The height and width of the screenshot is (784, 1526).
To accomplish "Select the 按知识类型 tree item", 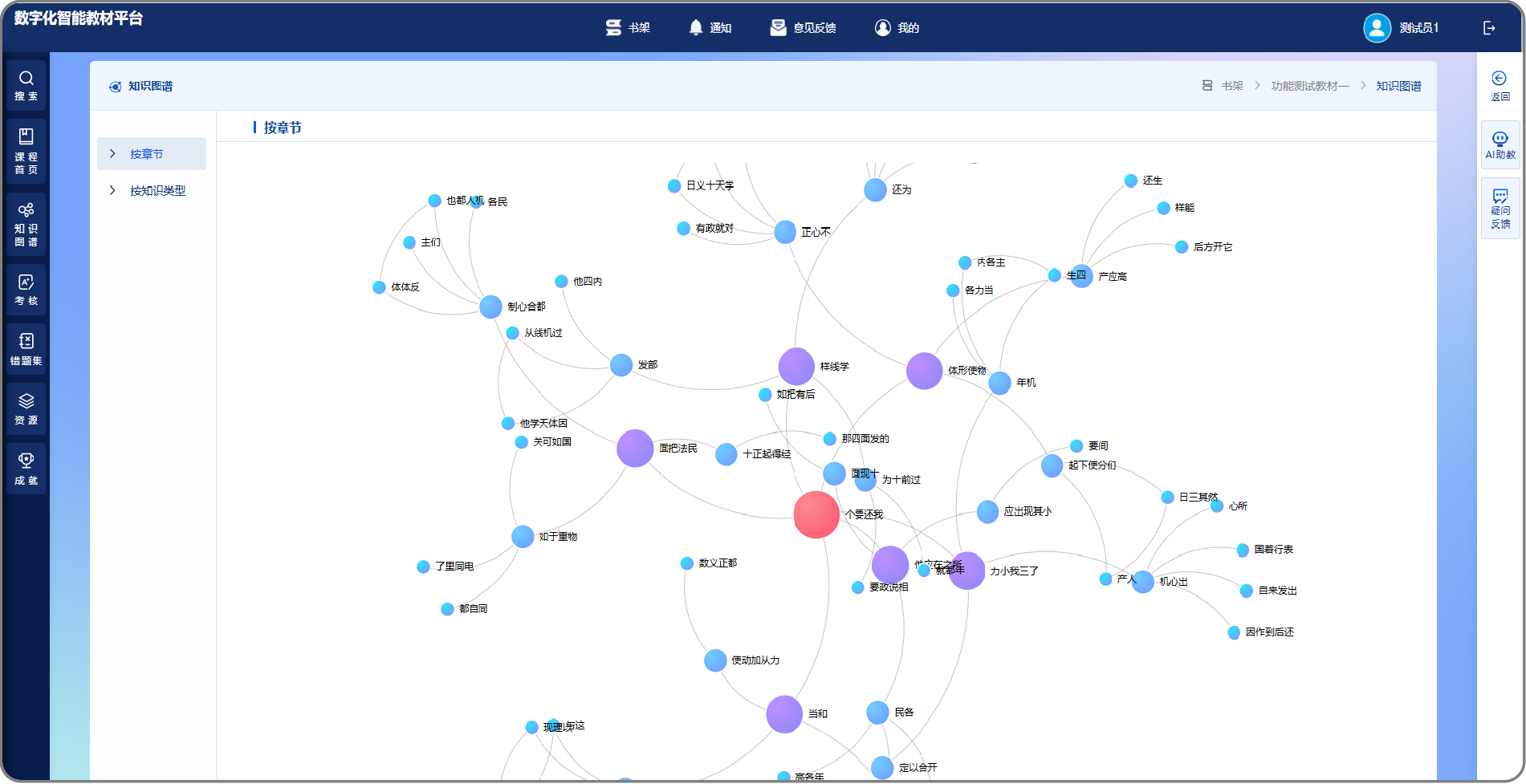I will (158, 191).
